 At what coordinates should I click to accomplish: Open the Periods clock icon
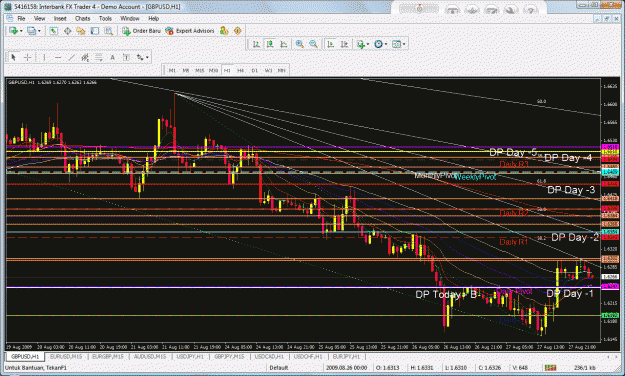tap(378, 44)
